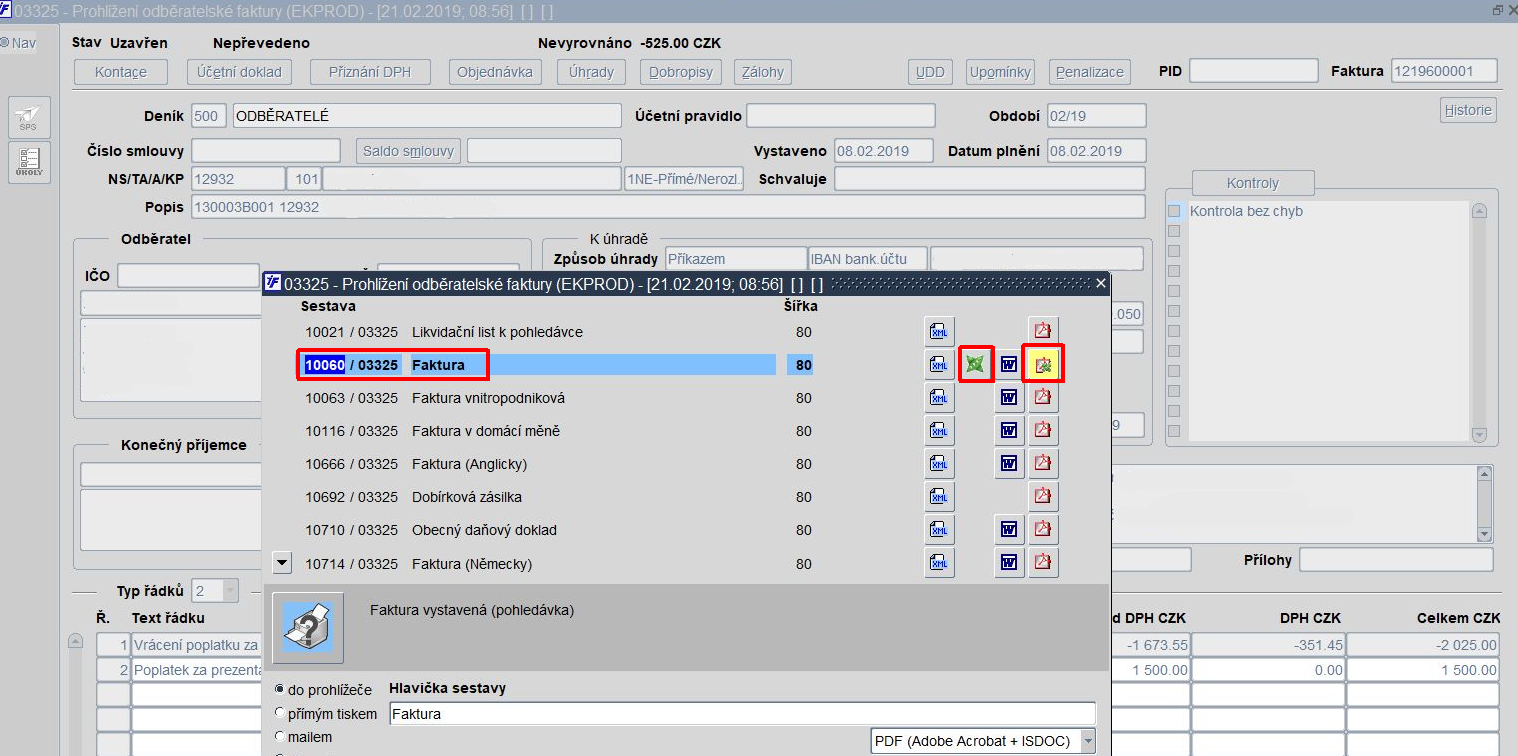Click the Přiznání DPH button

pos(369,72)
